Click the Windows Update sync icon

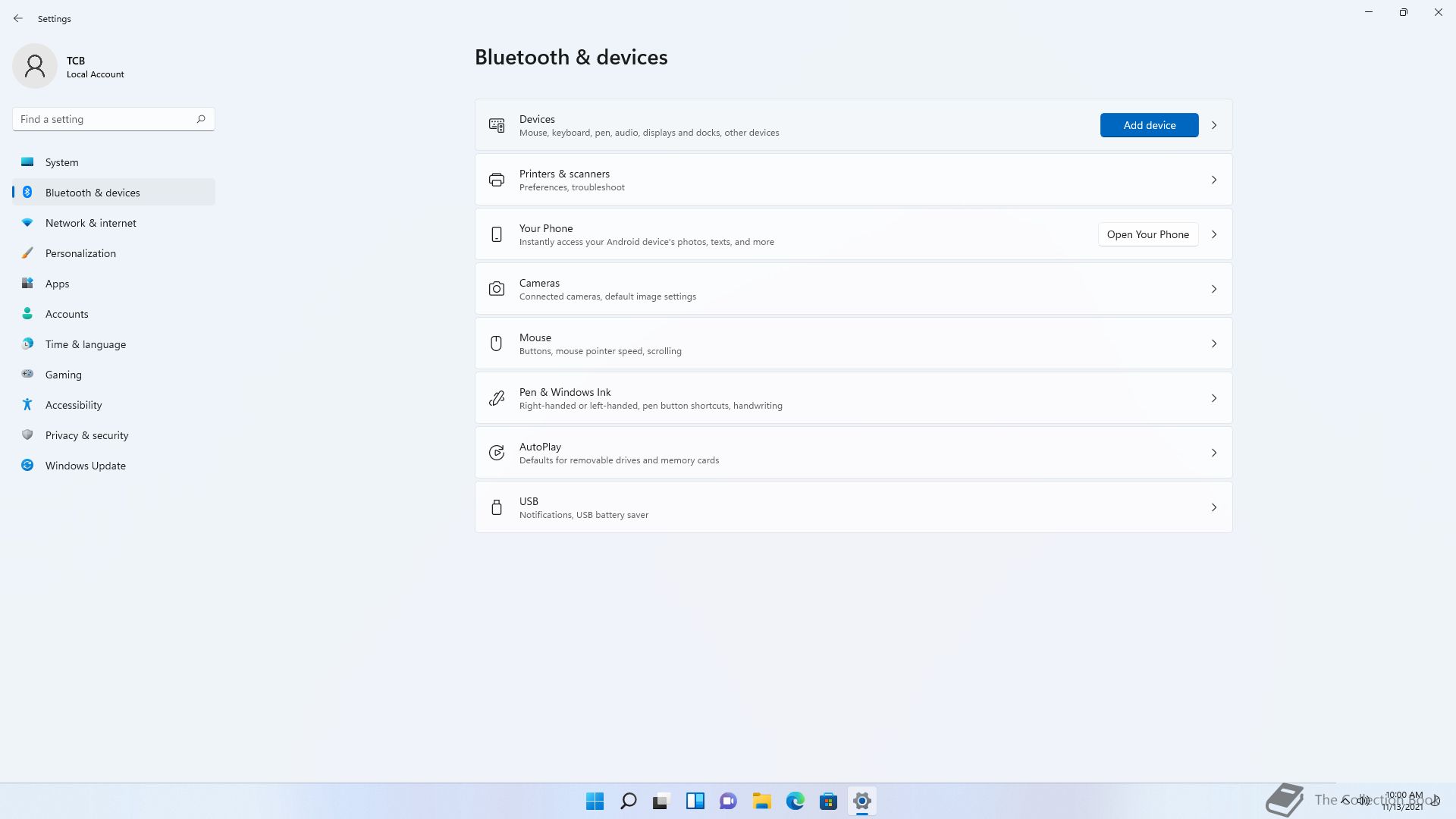pos(27,466)
